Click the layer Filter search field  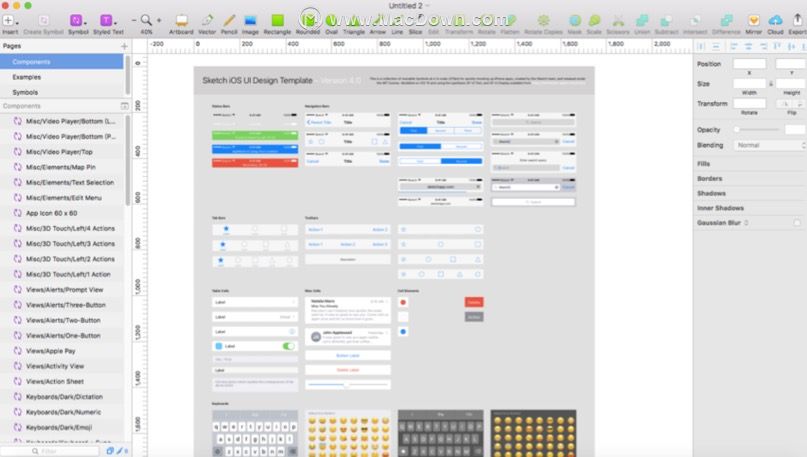pyautogui.click(x=51, y=451)
